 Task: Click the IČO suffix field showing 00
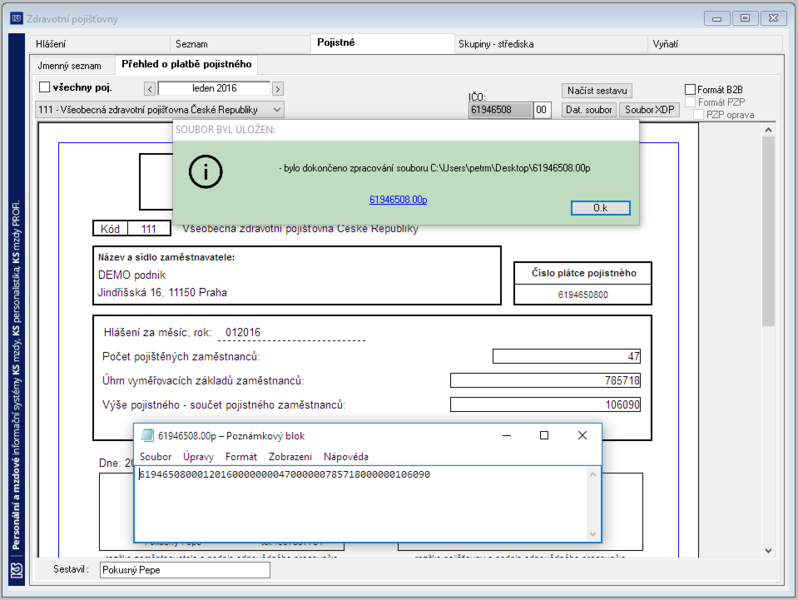(542, 110)
